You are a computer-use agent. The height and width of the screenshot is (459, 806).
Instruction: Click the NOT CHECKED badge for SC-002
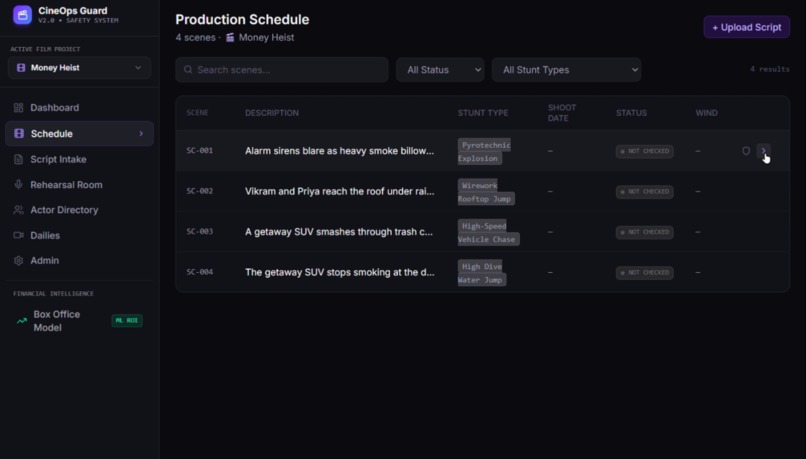(x=645, y=192)
